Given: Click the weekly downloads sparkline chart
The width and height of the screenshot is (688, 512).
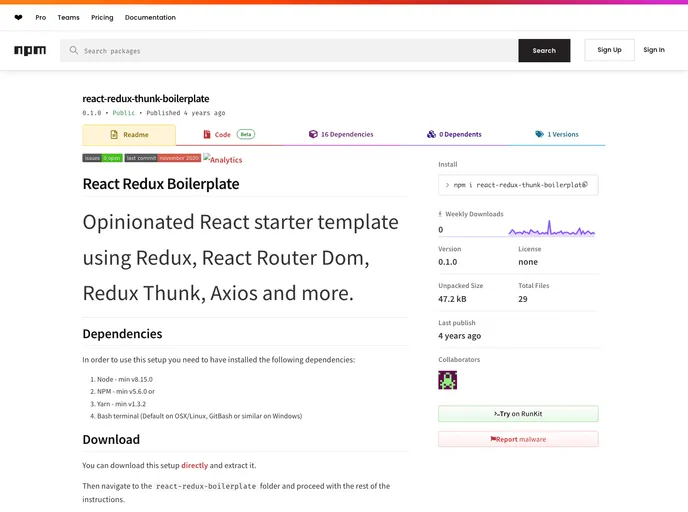Looking at the screenshot, I should coord(552,228).
